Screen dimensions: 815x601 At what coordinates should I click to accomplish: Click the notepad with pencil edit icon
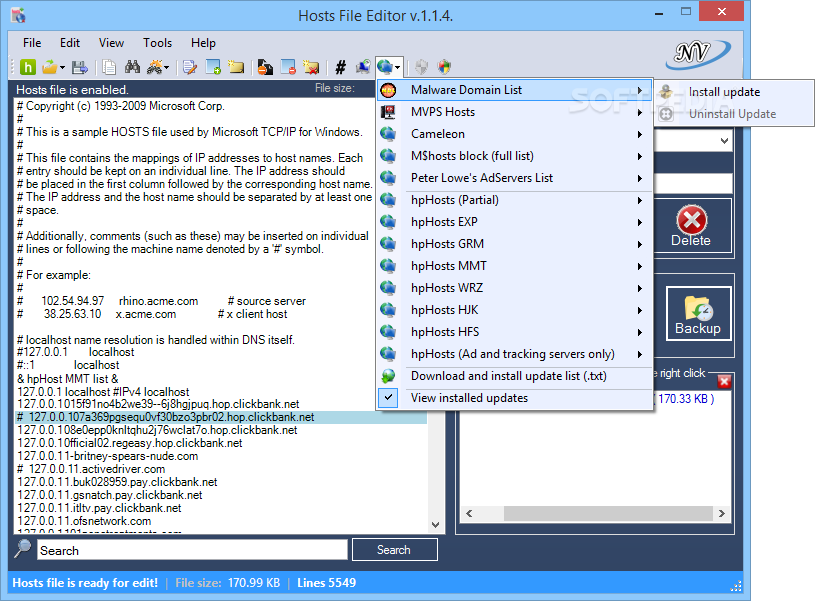coord(190,67)
